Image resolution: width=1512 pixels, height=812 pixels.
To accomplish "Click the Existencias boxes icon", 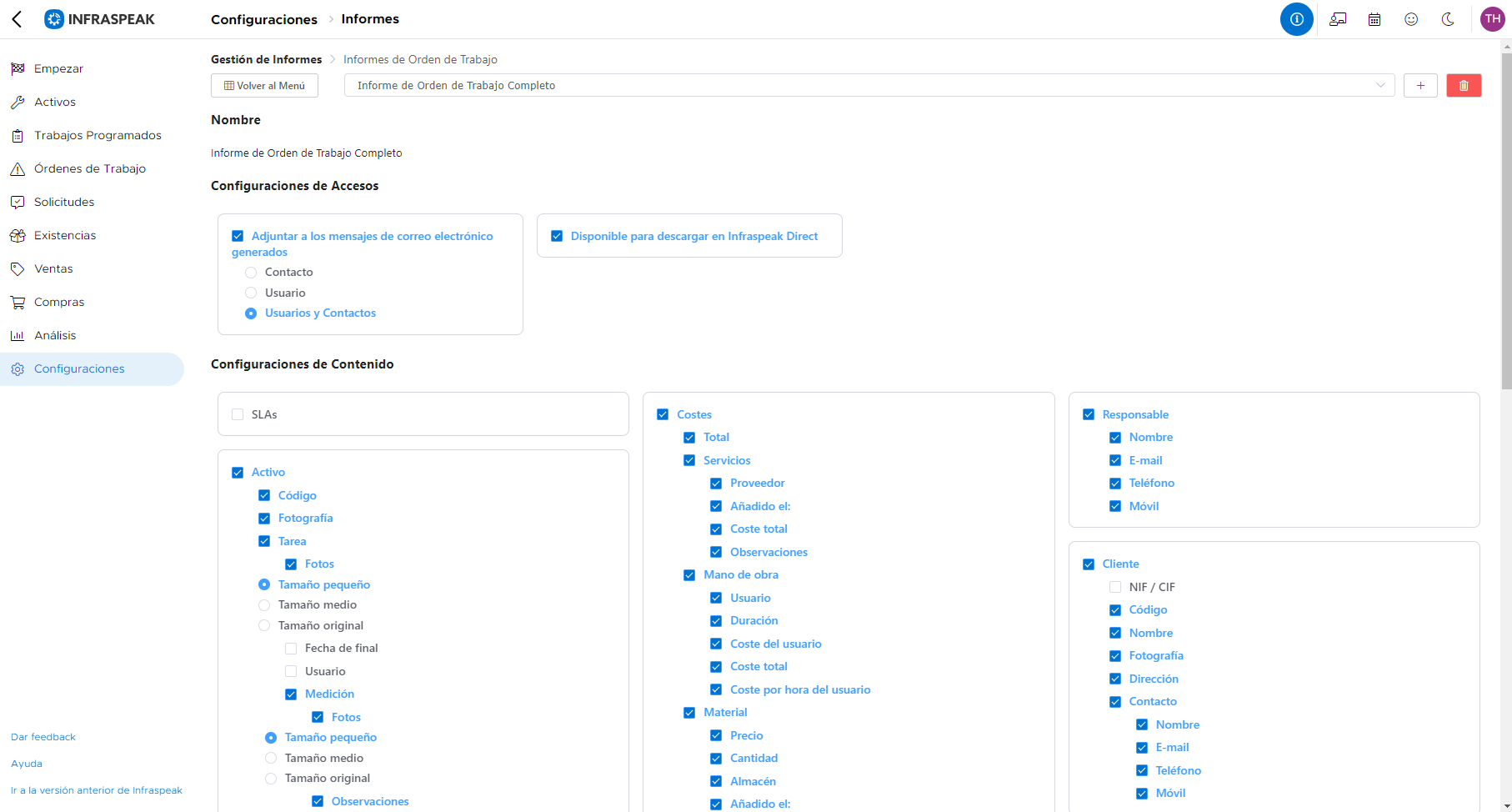I will click(18, 235).
